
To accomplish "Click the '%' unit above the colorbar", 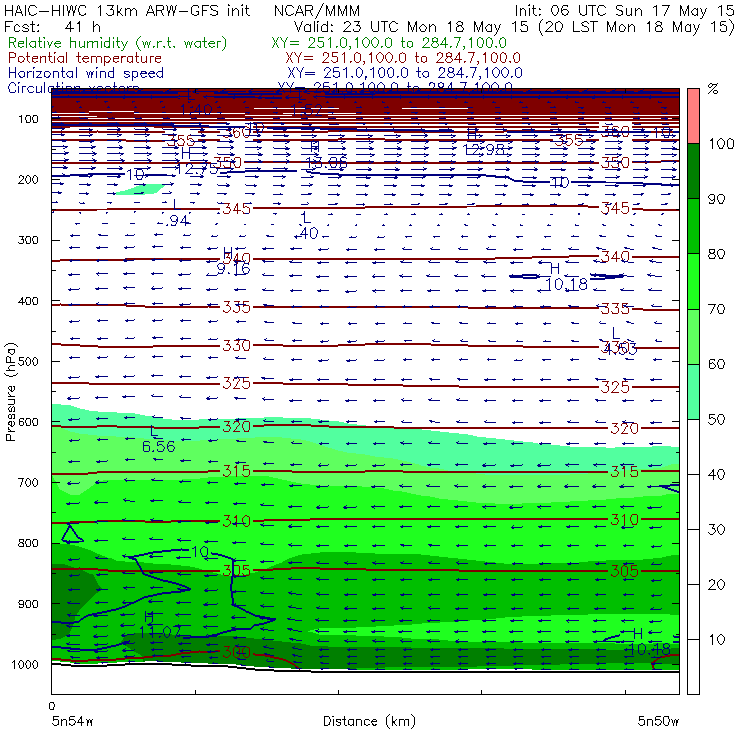I will coord(713,89).
